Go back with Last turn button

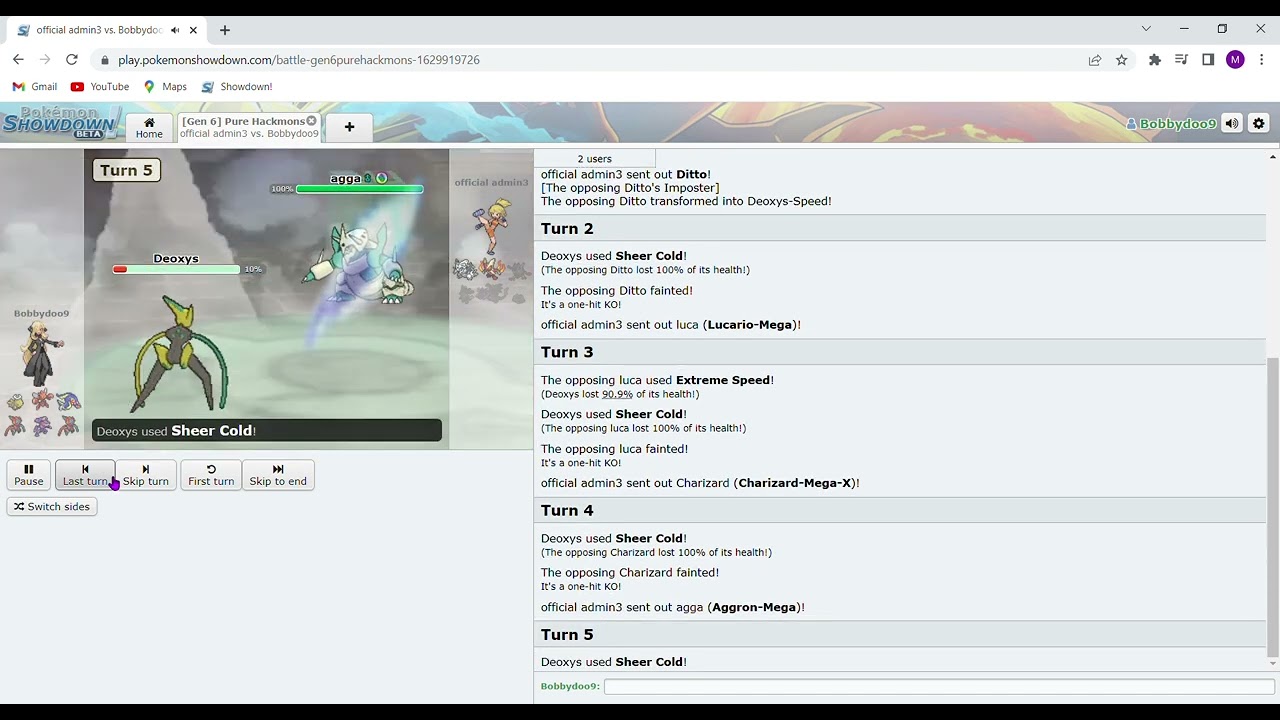point(85,475)
